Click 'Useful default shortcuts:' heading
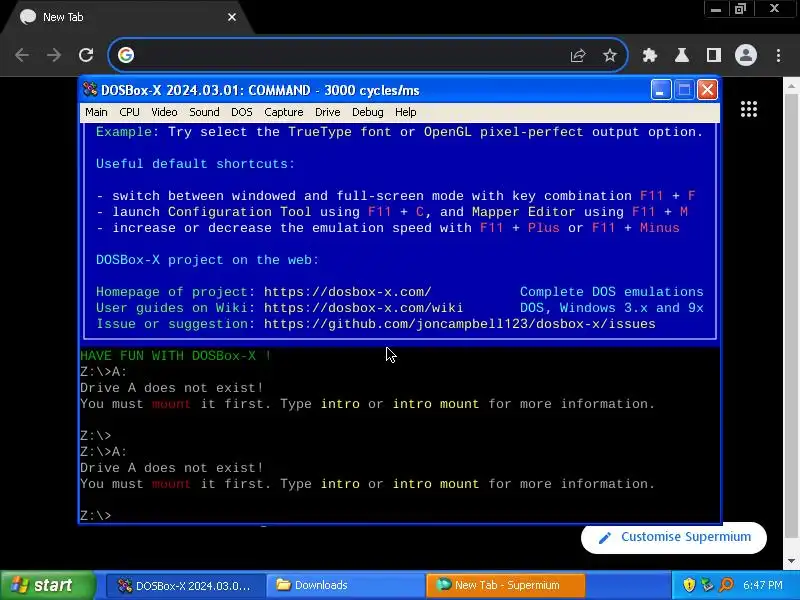The image size is (800, 600). tap(195, 164)
